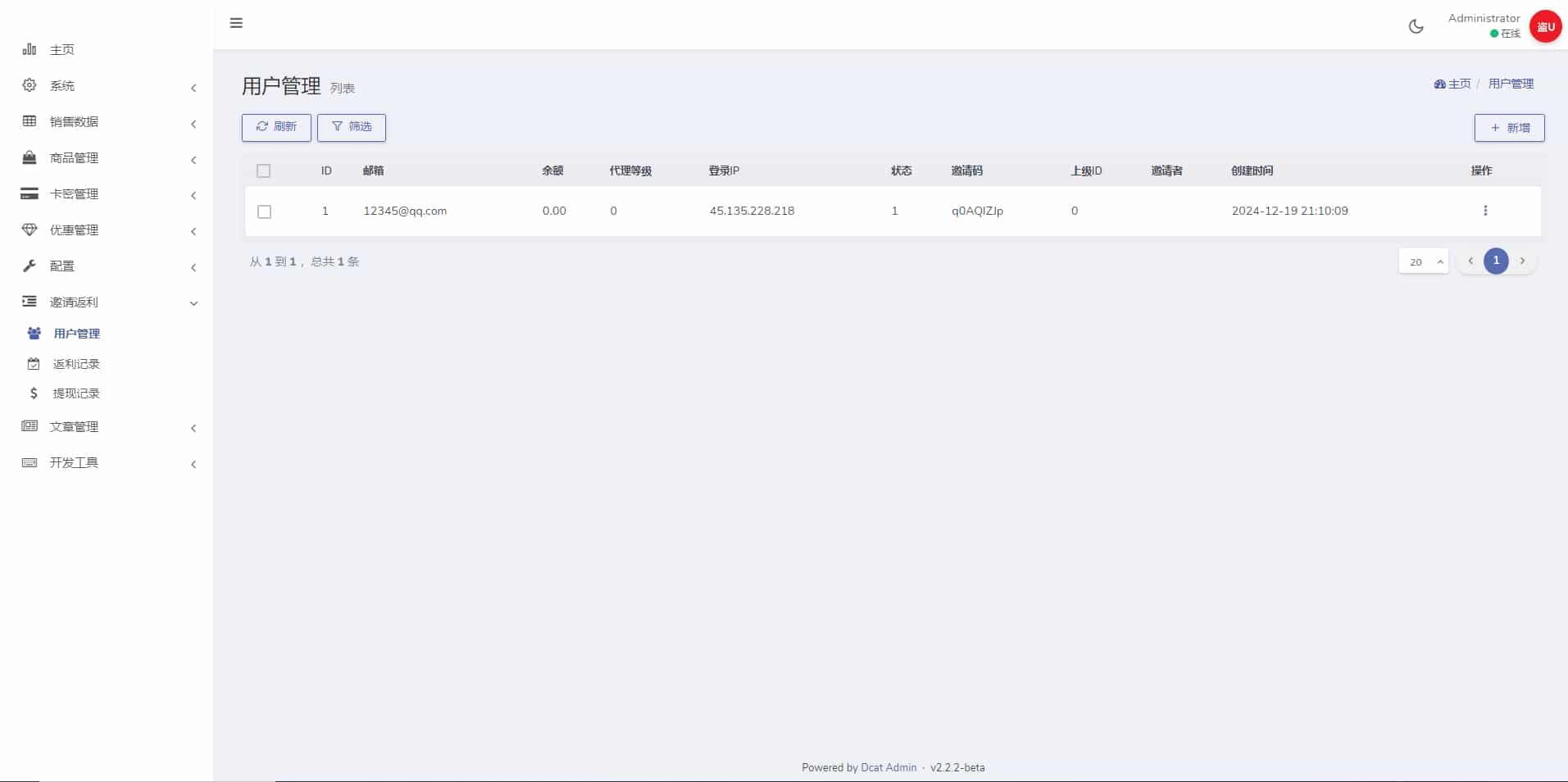Image resolution: width=1568 pixels, height=782 pixels.
Task: Open the 配置 wrench icon
Action: 30,266
